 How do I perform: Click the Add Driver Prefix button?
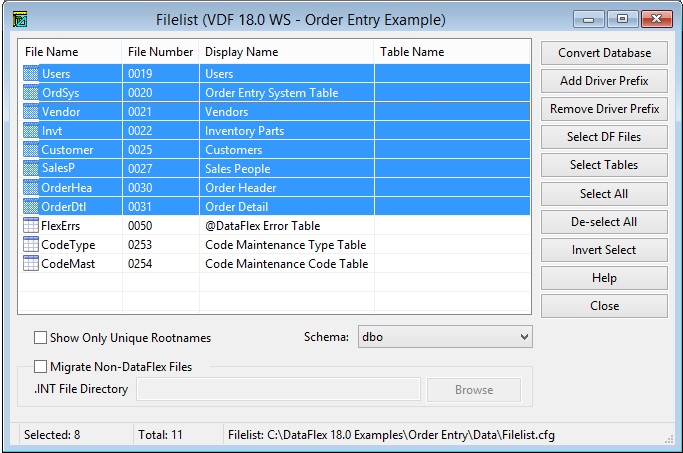[604, 81]
